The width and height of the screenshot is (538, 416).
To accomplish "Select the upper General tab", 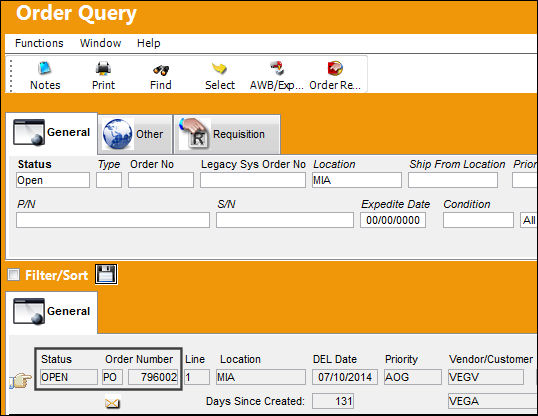I will point(51,132).
